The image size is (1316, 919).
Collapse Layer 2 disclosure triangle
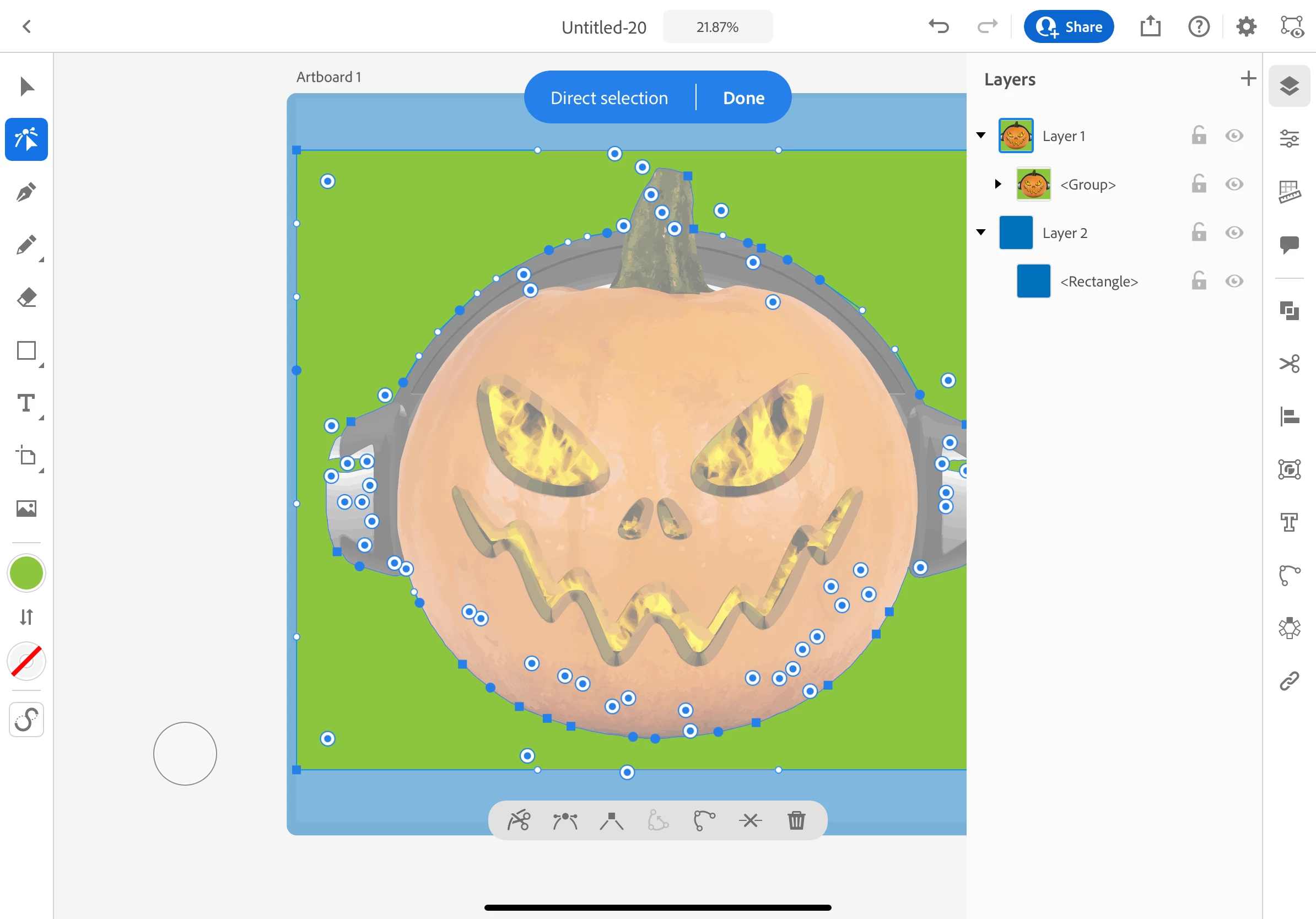coord(981,233)
